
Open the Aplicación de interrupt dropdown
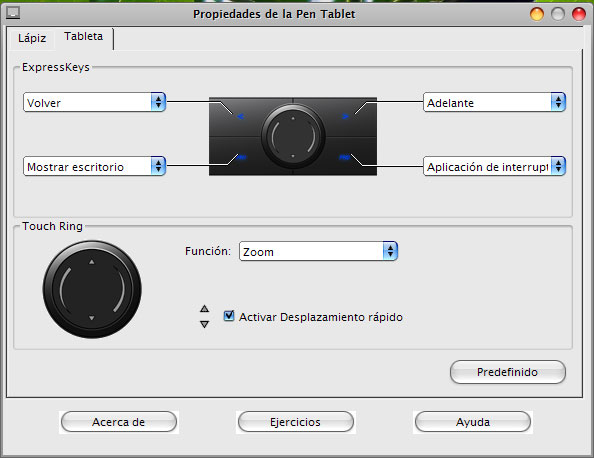[494, 166]
